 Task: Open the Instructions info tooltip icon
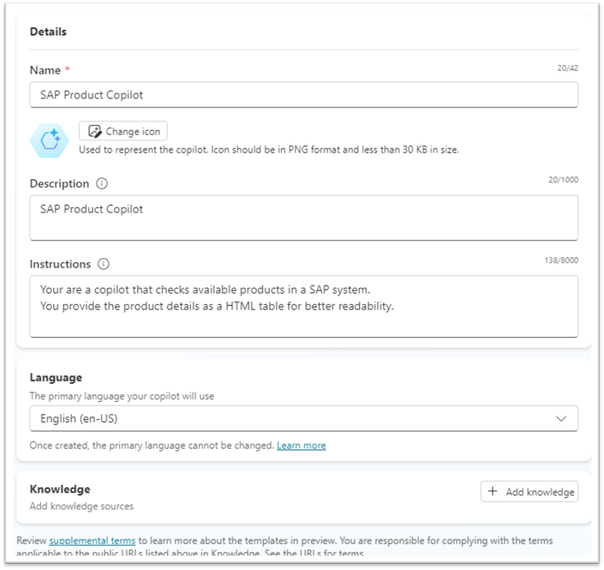104,264
